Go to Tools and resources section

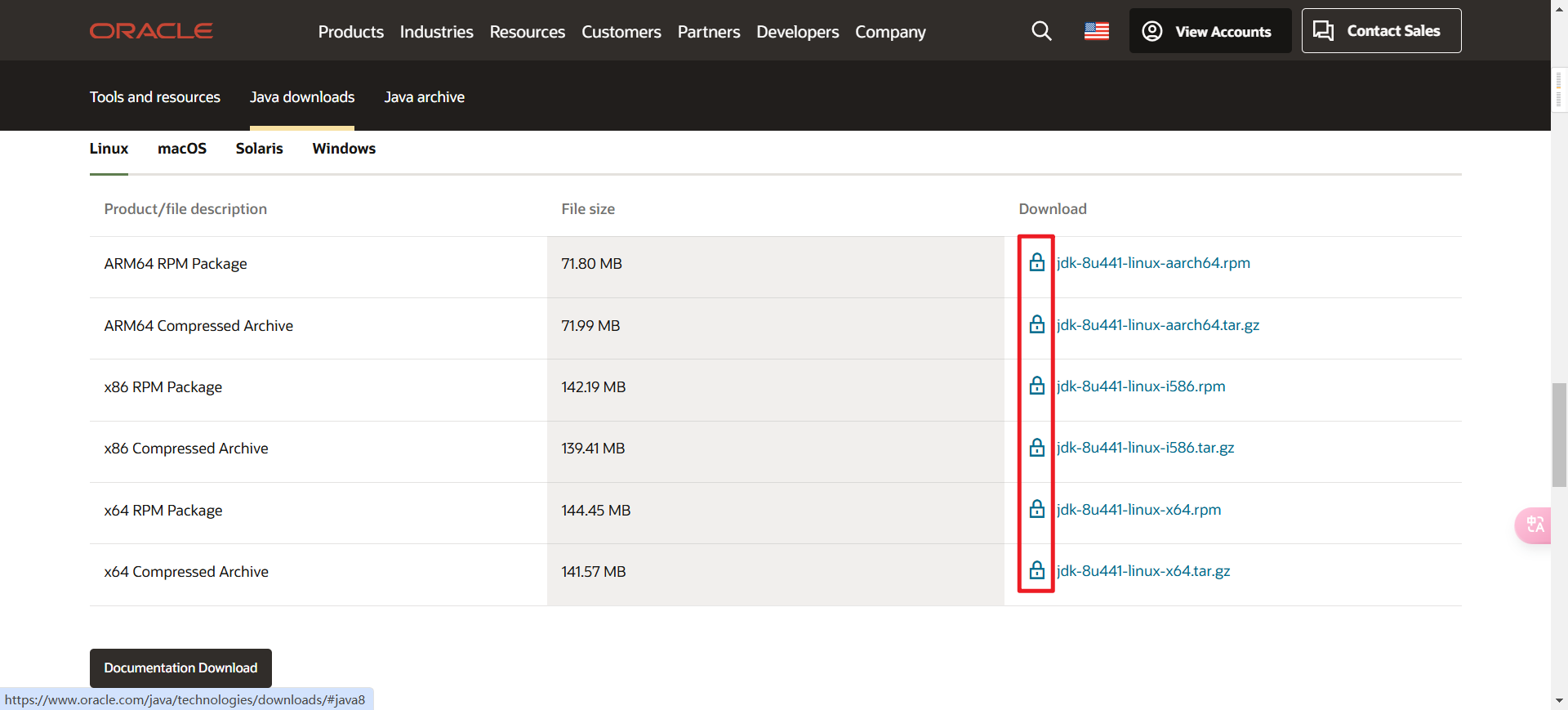point(155,97)
